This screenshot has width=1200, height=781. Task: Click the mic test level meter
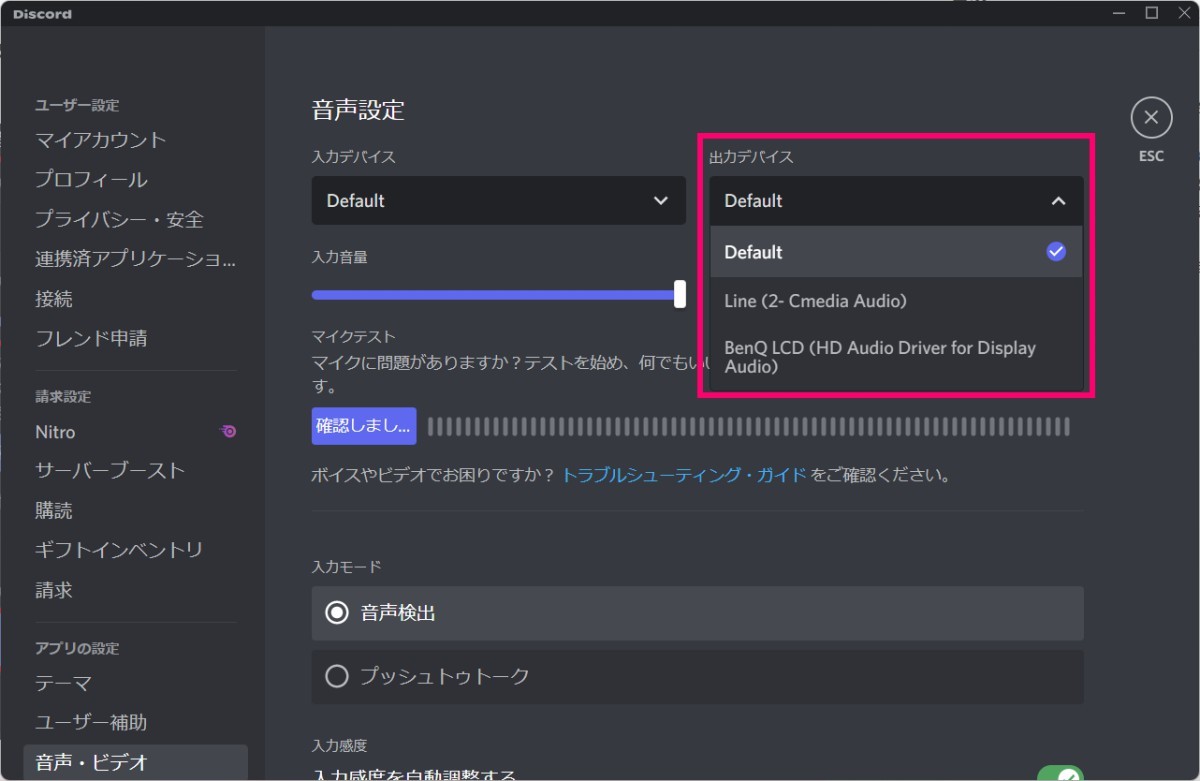point(749,427)
